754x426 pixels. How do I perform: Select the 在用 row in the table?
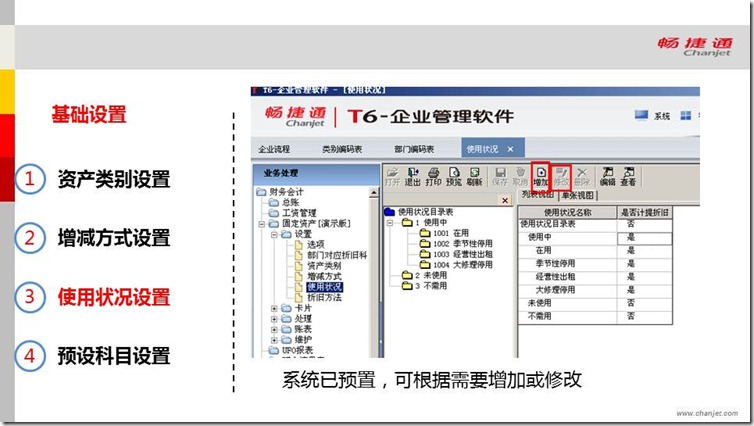[x=595, y=251]
